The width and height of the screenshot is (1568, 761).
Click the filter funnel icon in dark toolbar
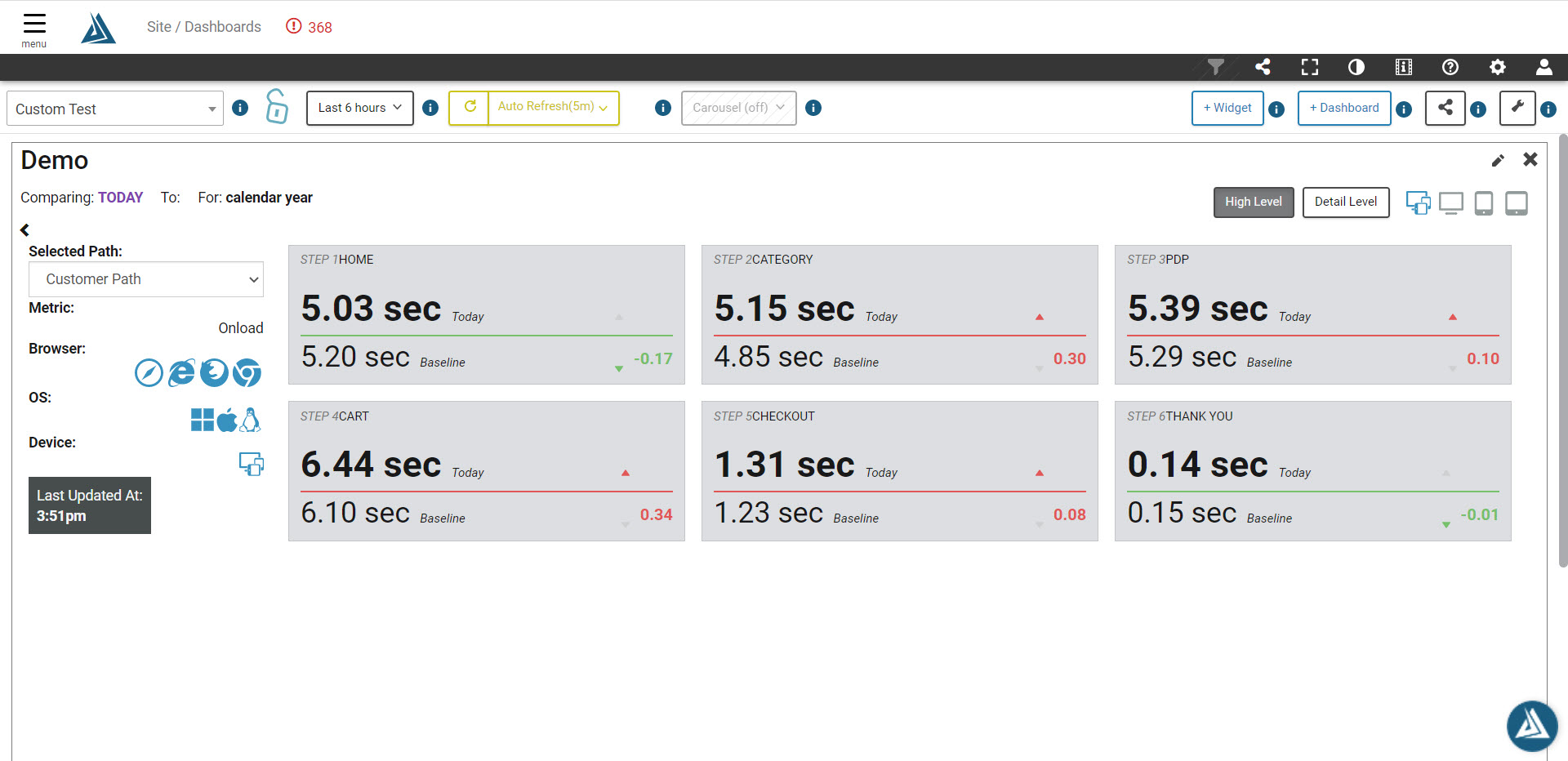[x=1216, y=67]
